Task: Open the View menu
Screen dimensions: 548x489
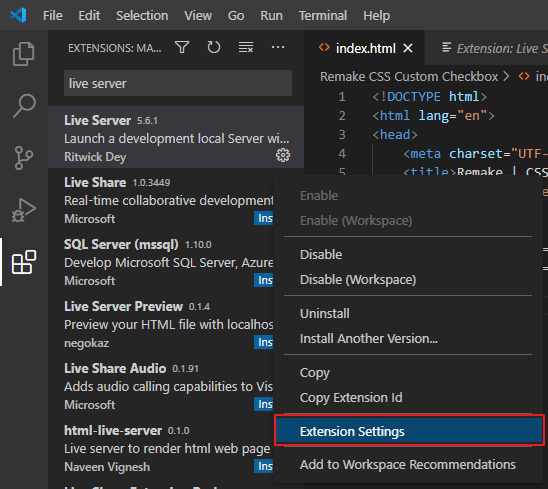Action: coord(198,15)
